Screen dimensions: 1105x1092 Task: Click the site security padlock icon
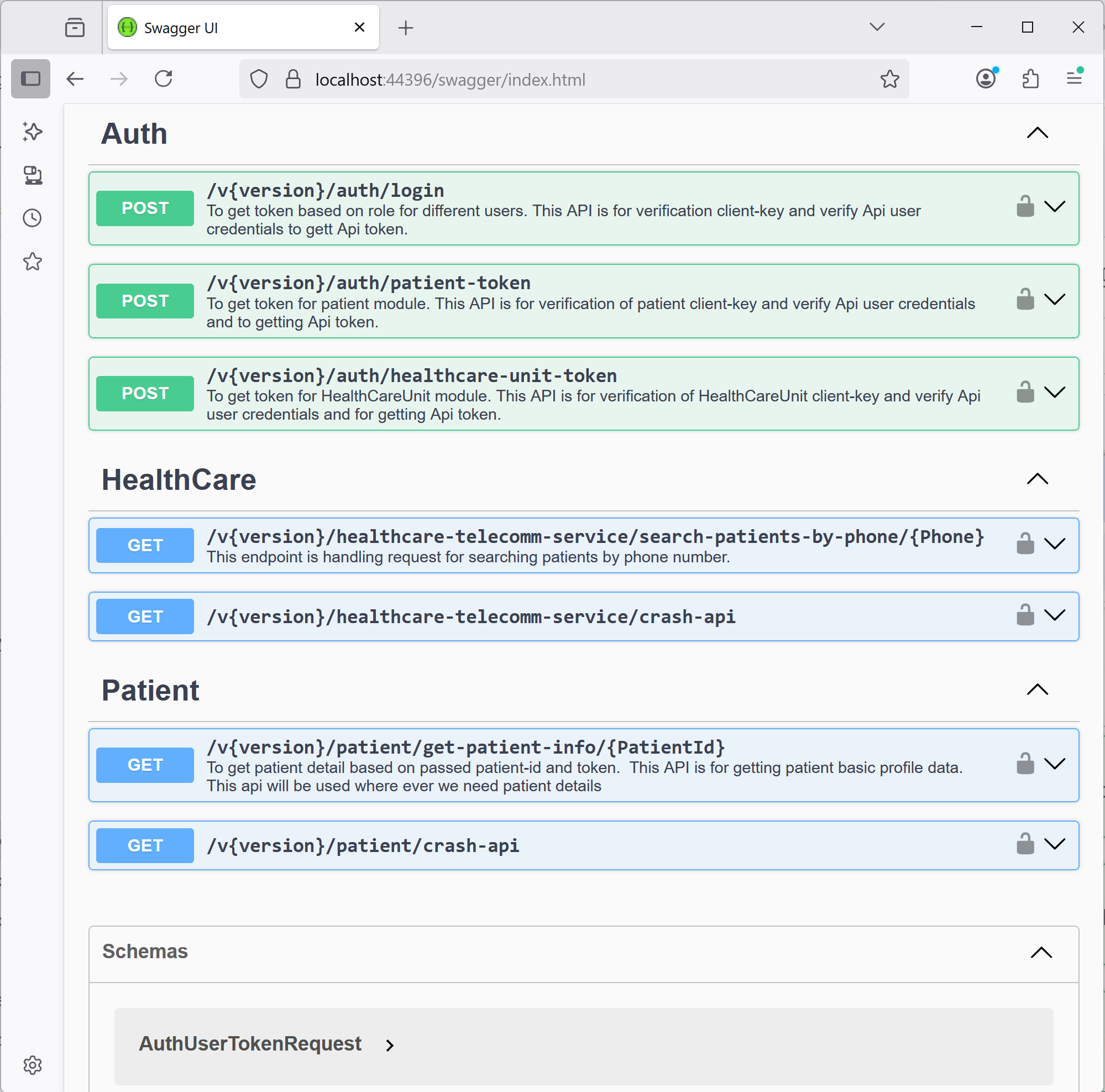coord(294,79)
